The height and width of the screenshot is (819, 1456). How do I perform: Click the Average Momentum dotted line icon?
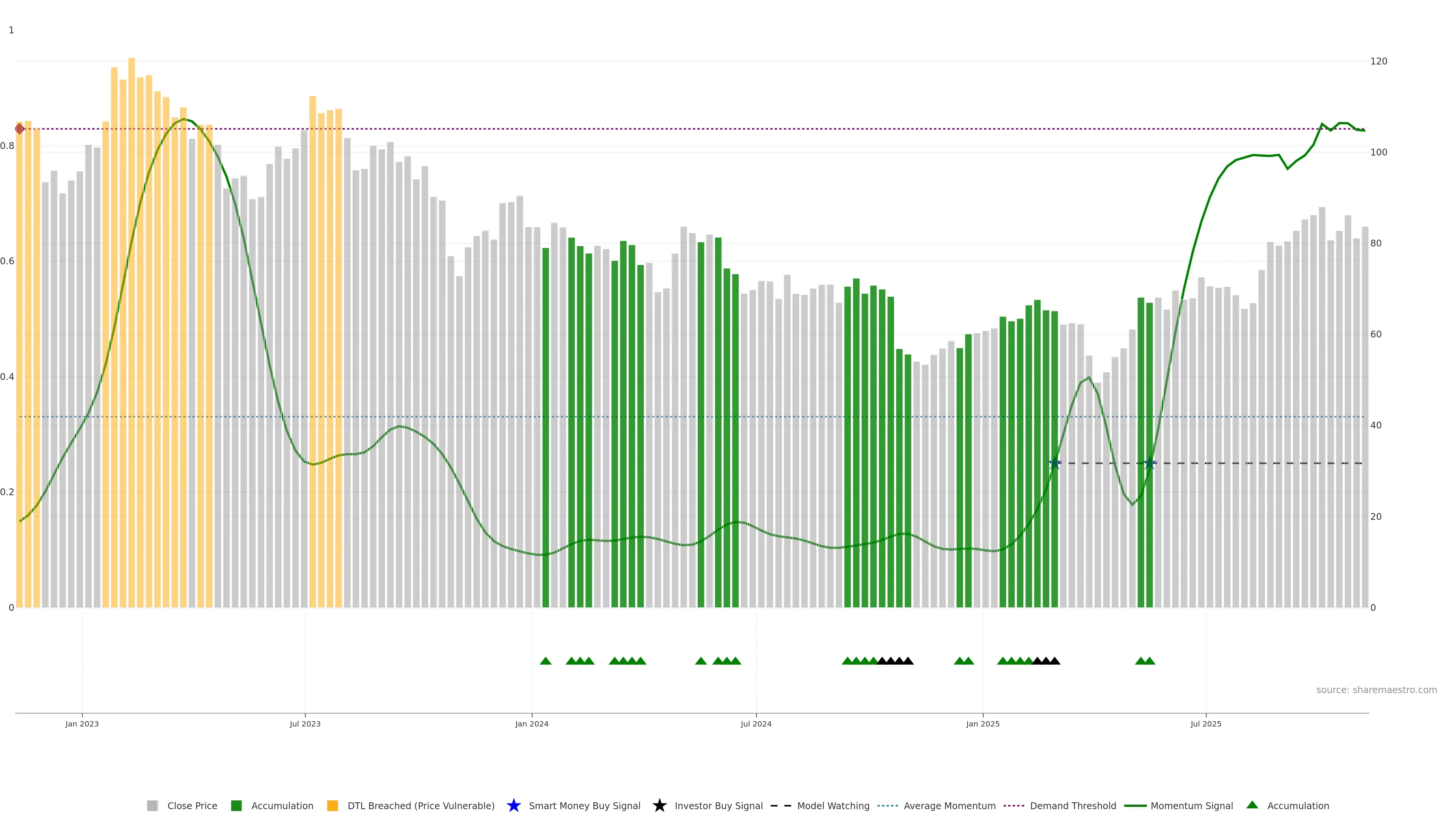[887, 805]
